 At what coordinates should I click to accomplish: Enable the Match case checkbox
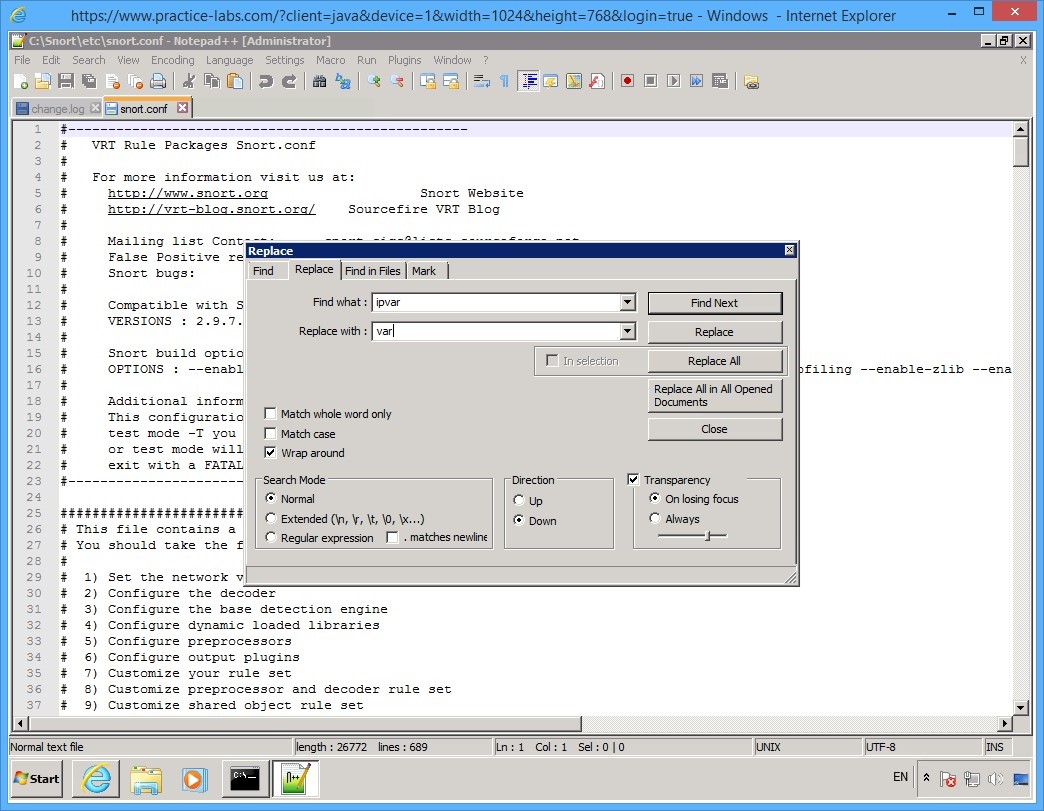point(270,434)
